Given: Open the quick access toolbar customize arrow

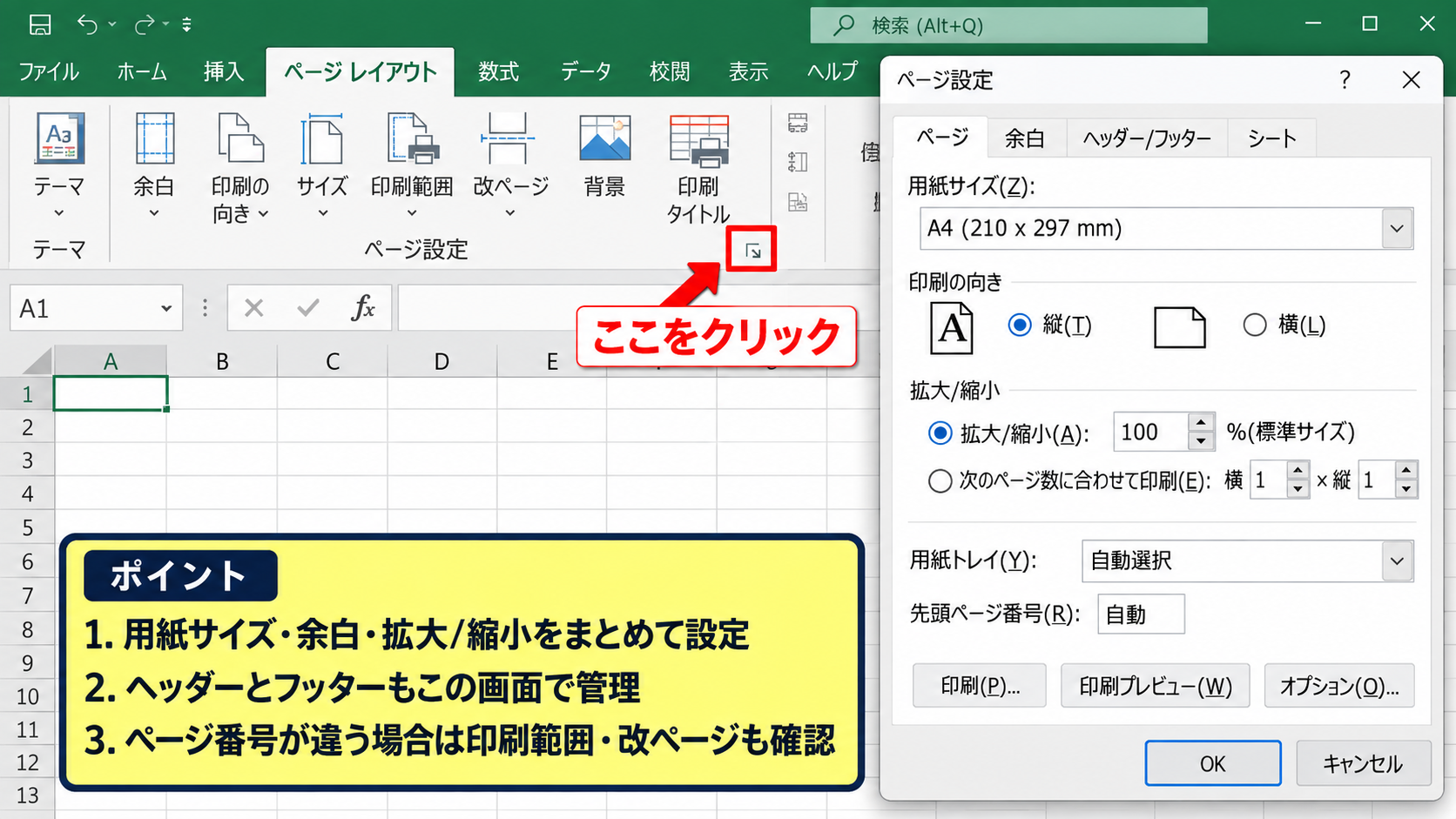Looking at the screenshot, I should click(x=186, y=24).
